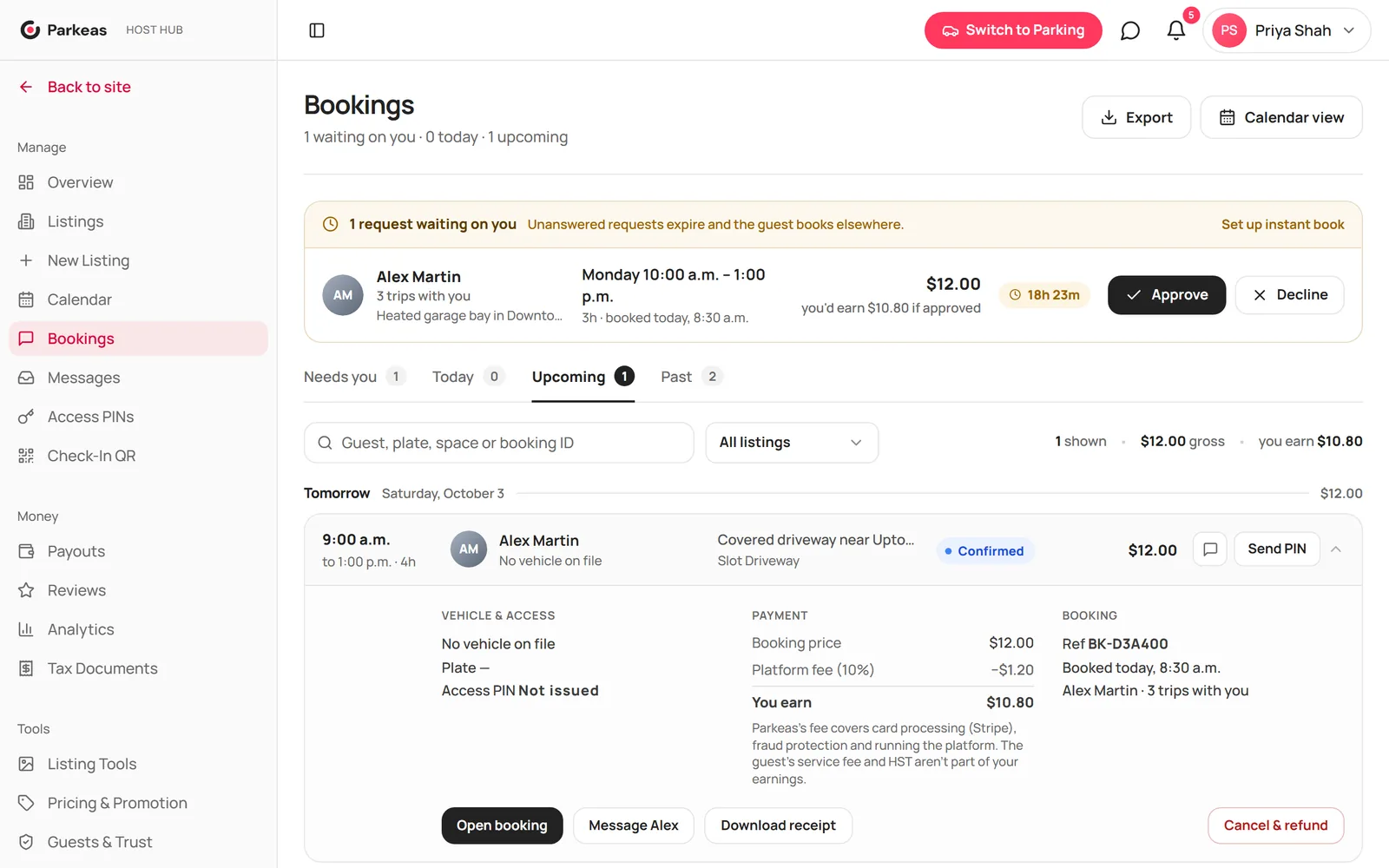Click Message Alex button

tap(634, 825)
